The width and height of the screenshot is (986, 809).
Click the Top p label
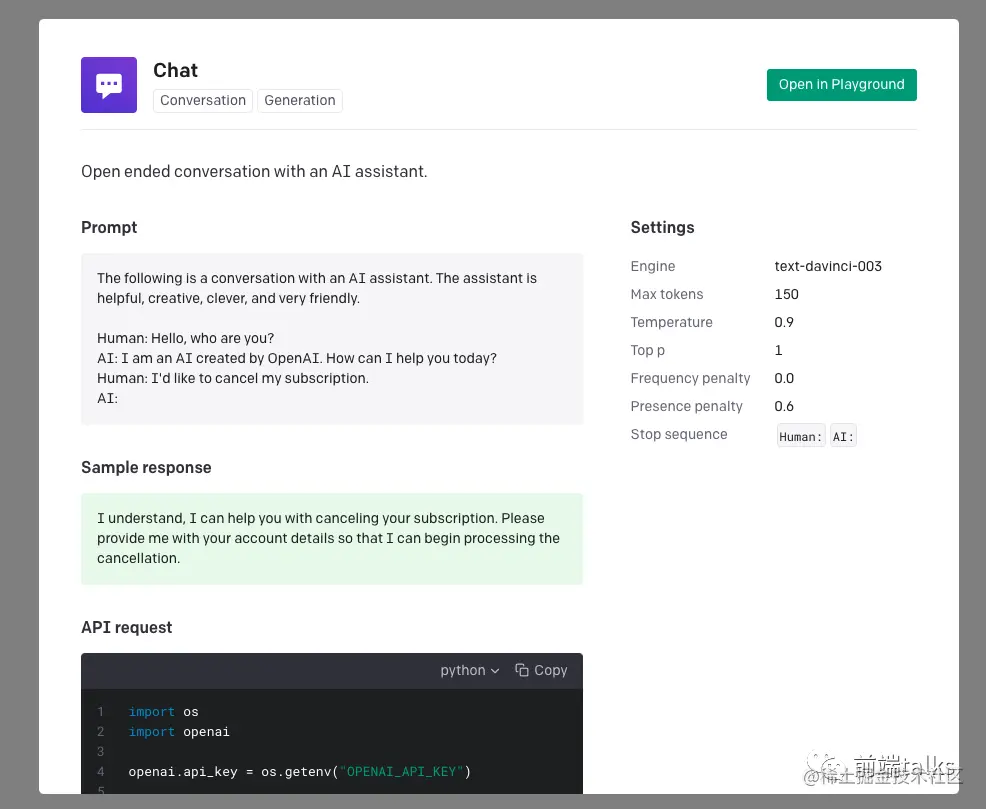648,350
